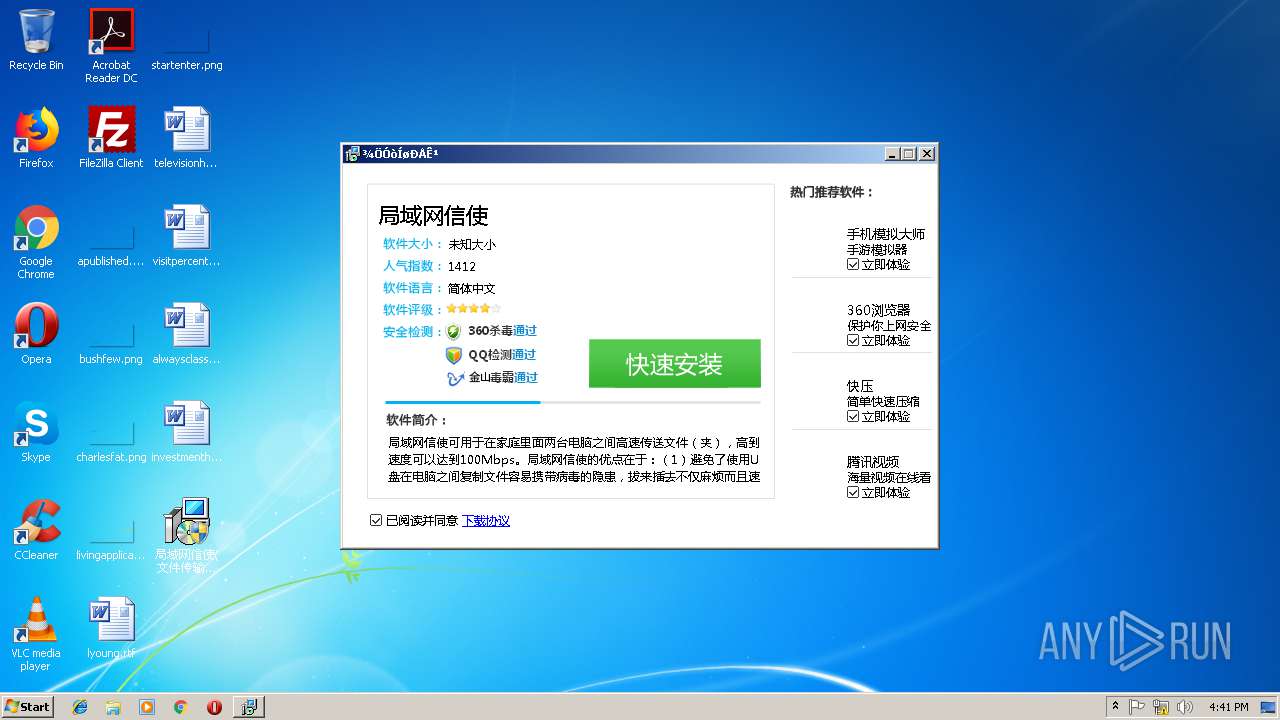The height and width of the screenshot is (720, 1280).
Task: Click 通过 link next to 金山毒霸
Action: point(526,378)
